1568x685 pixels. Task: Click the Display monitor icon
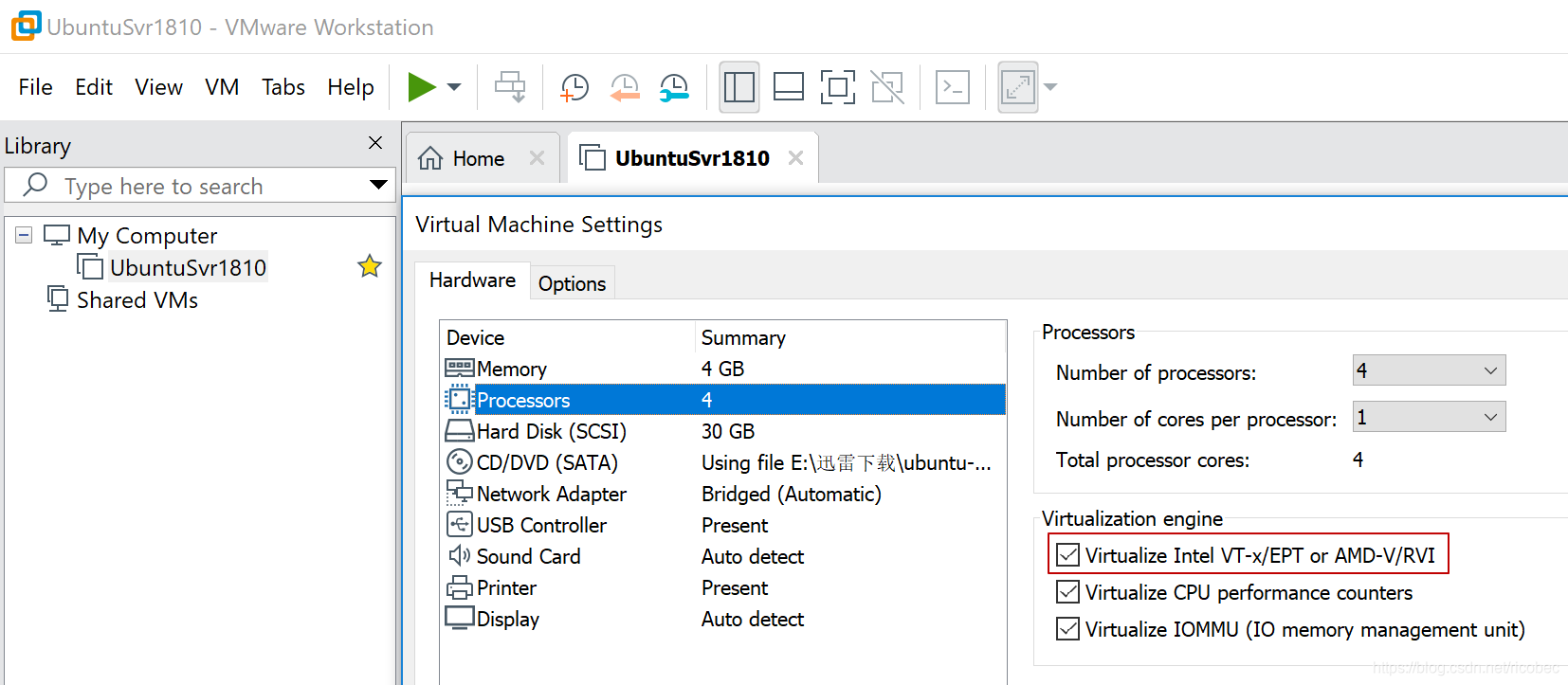(460, 618)
